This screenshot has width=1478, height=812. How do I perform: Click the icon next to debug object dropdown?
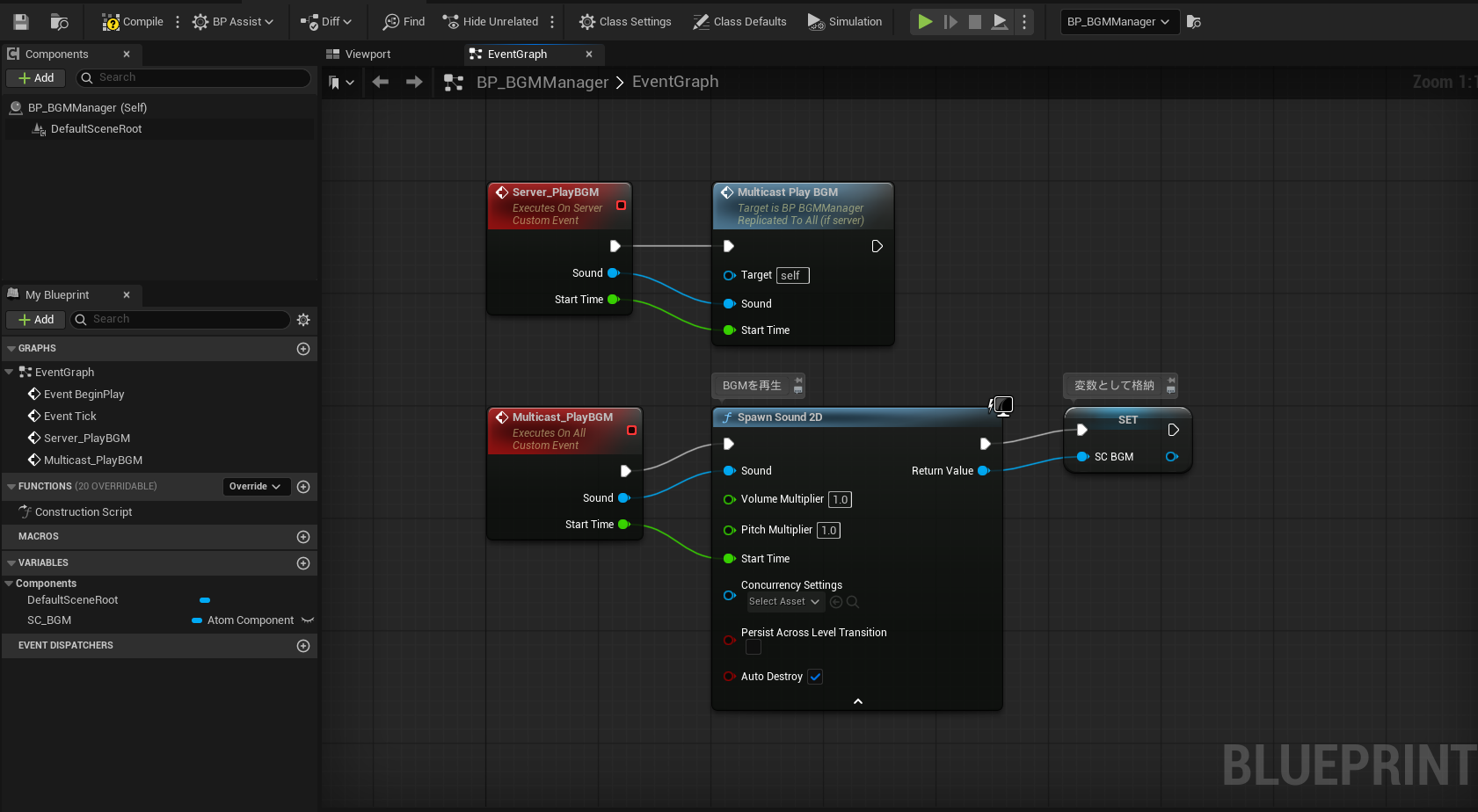coord(1194,22)
